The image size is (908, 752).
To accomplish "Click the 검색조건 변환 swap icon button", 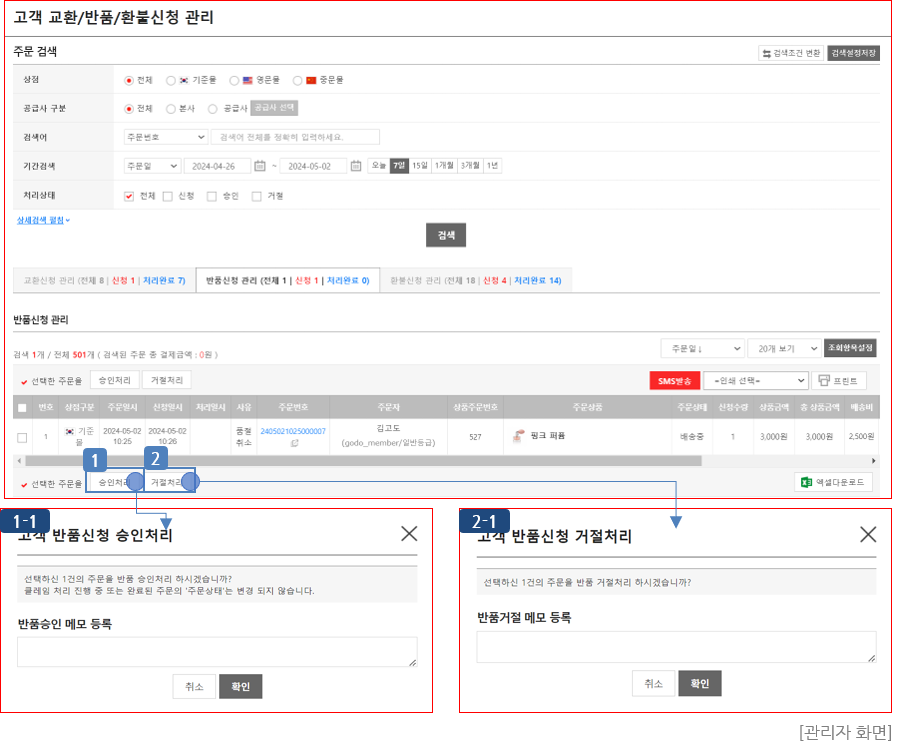I will (790, 53).
